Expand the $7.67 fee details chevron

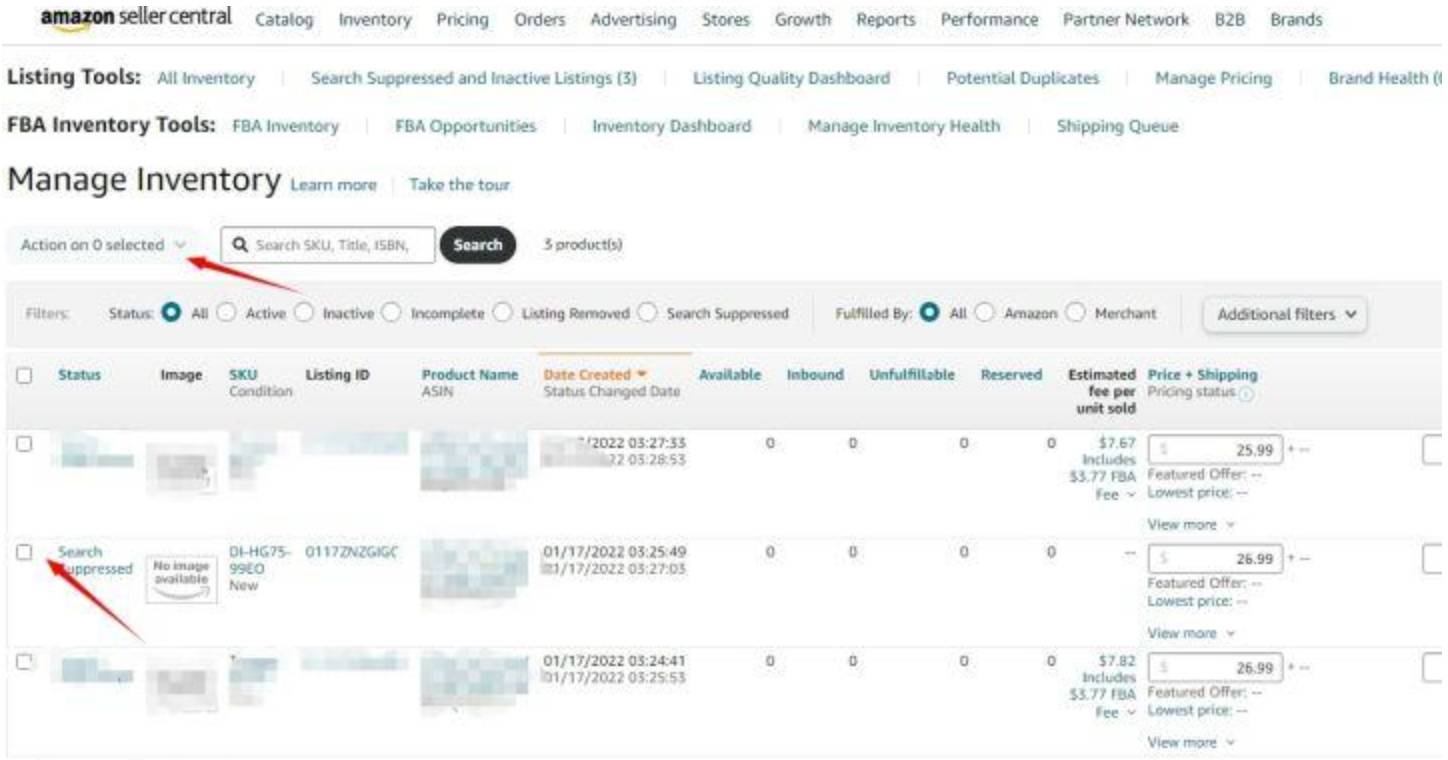(x=1130, y=496)
